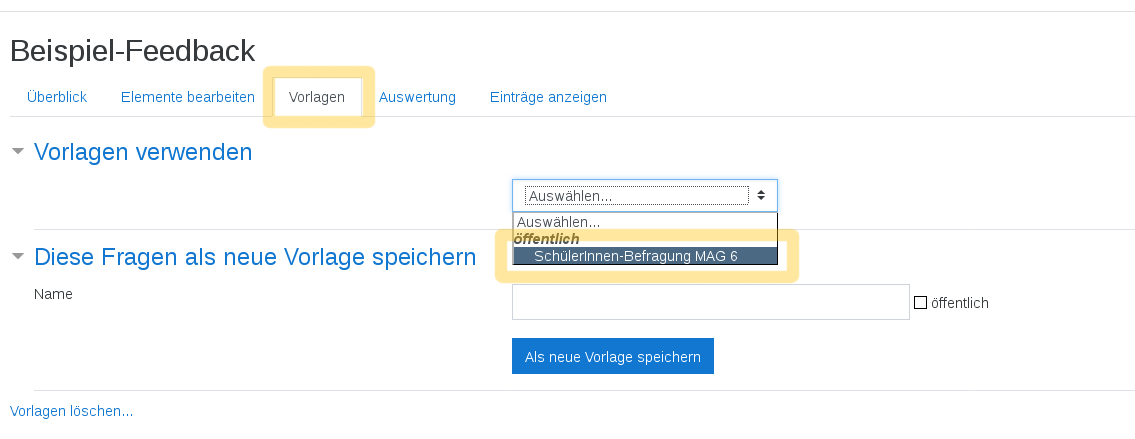This screenshot has width=1135, height=439.
Task: Open the Vorlagen löschen... link
Action: click(x=71, y=411)
